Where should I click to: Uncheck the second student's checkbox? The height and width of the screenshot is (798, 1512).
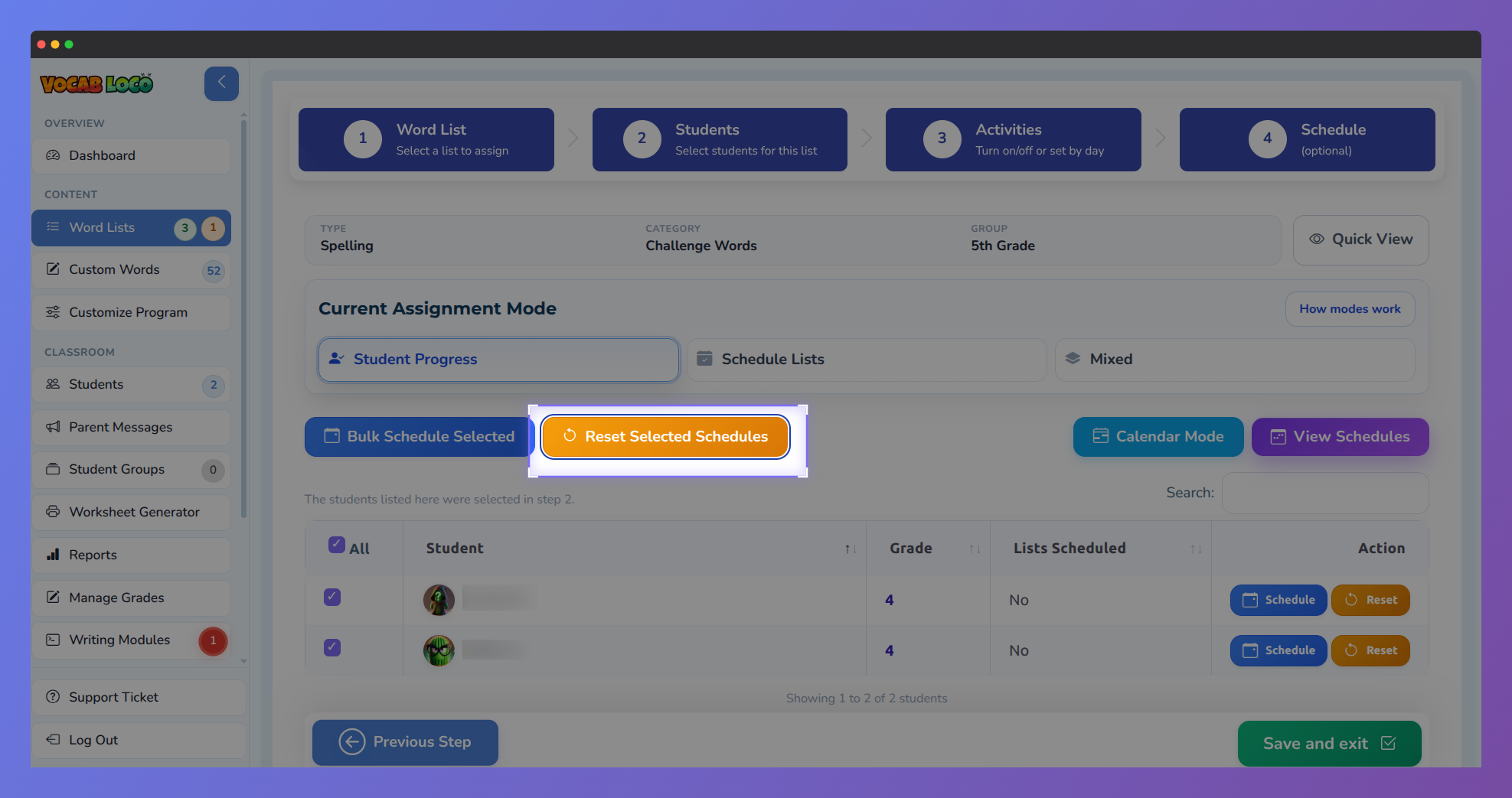point(332,647)
